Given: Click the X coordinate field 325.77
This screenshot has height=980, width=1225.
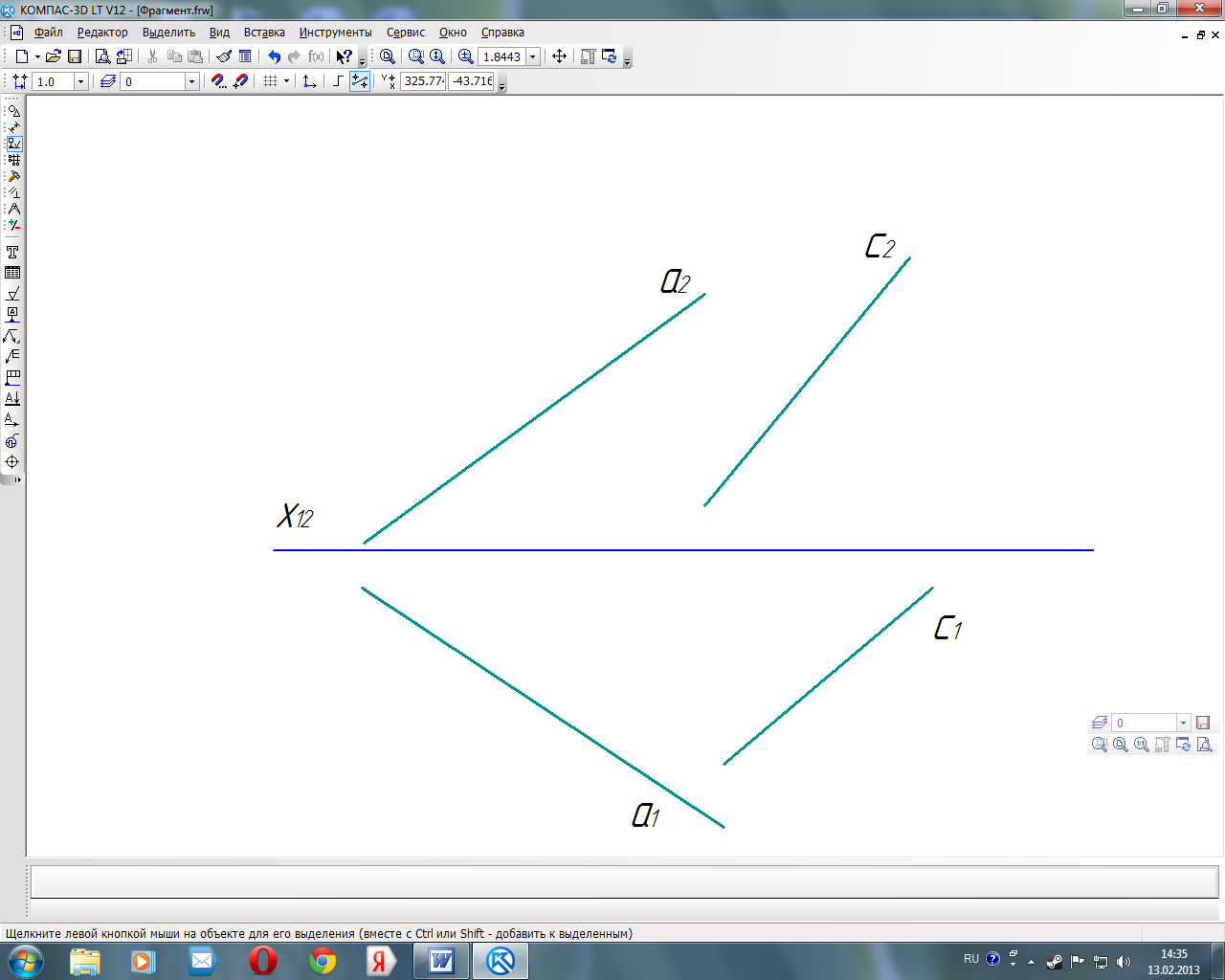Looking at the screenshot, I should pos(423,81).
